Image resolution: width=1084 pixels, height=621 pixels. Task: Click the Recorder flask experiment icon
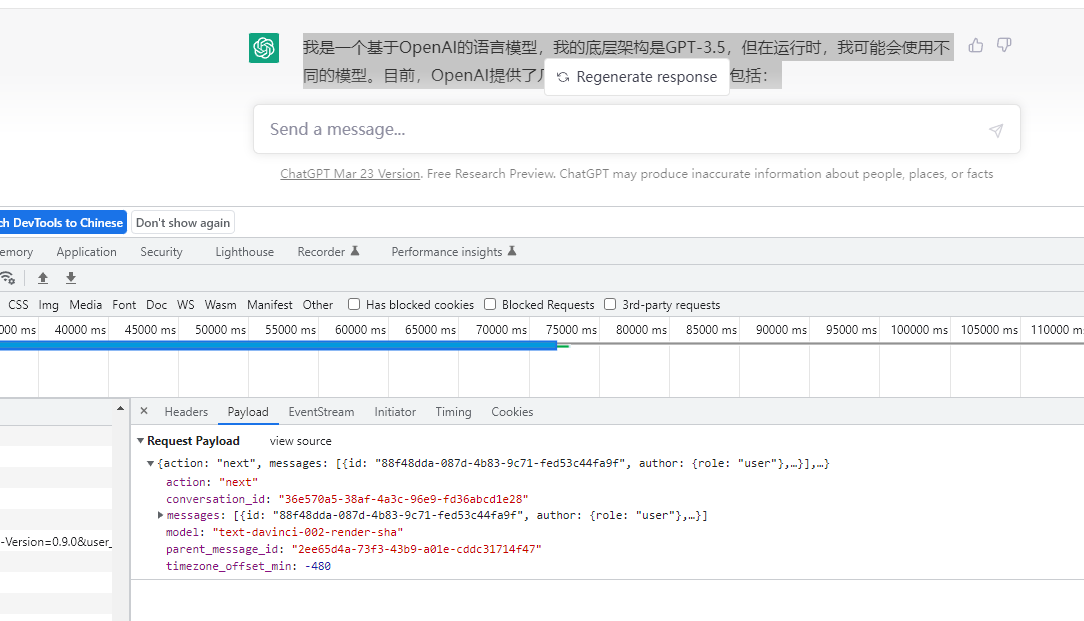tap(355, 251)
